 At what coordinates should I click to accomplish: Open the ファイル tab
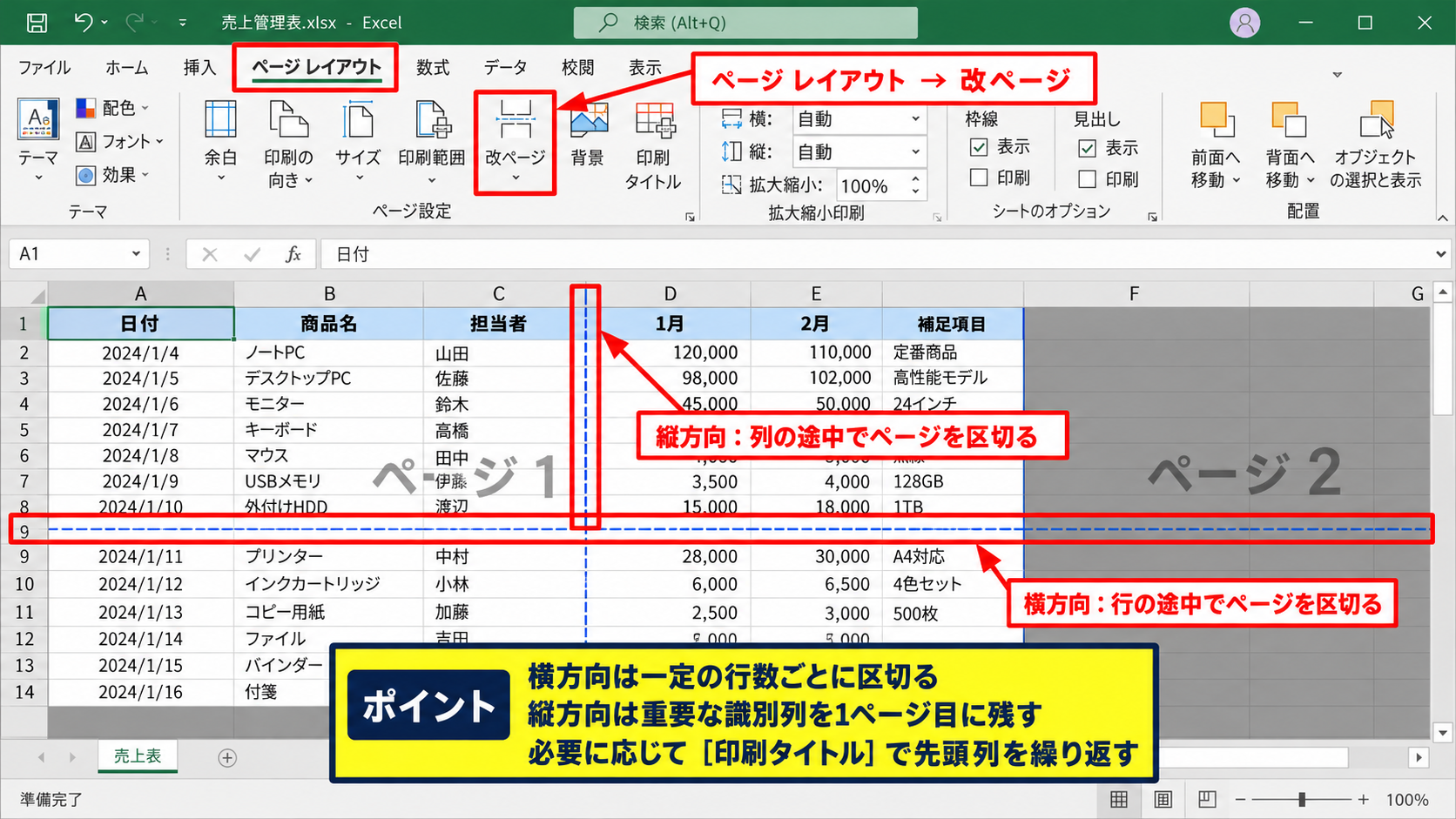[x=44, y=68]
